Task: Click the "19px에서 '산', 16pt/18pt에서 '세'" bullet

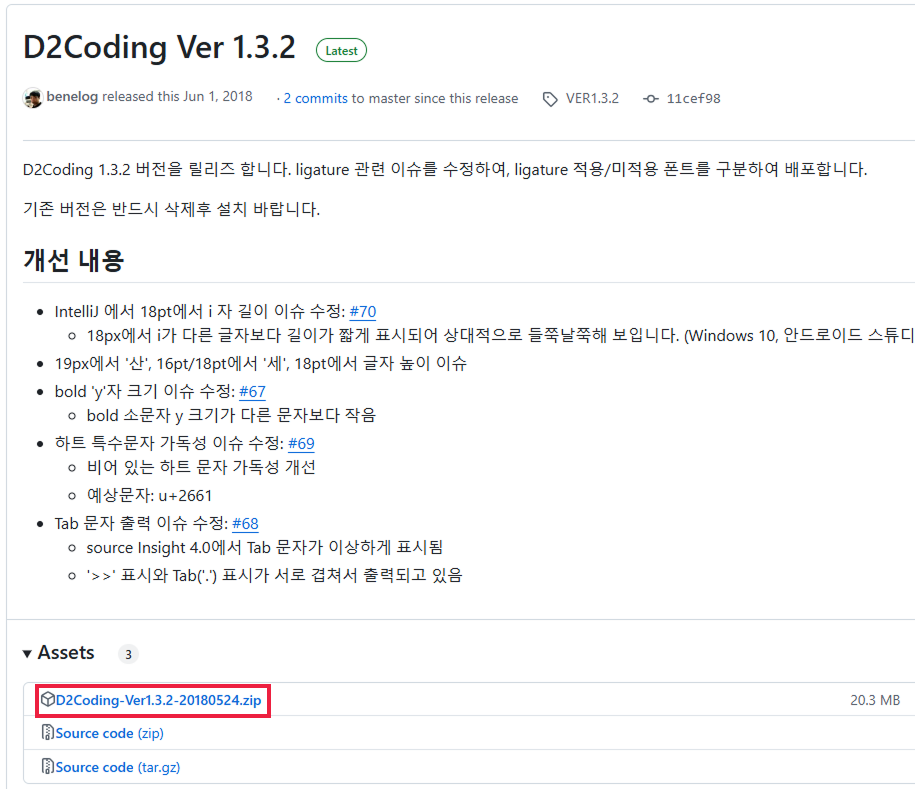Action: pyautogui.click(x=260, y=363)
